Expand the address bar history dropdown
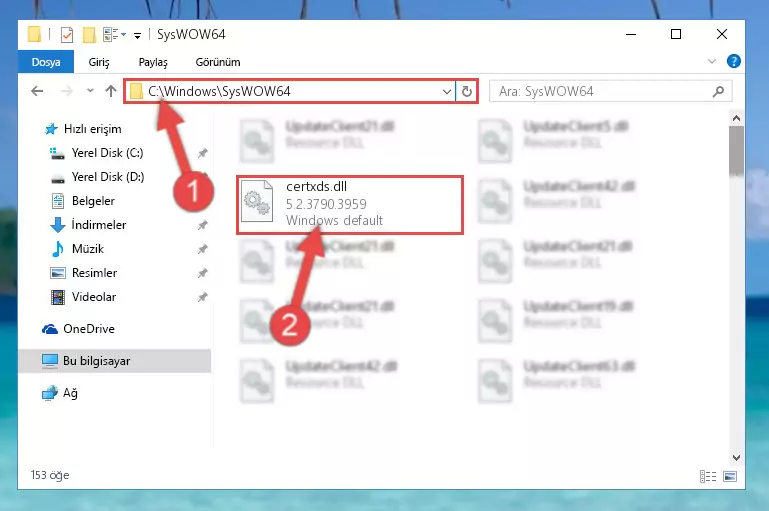769x511 pixels. click(447, 91)
